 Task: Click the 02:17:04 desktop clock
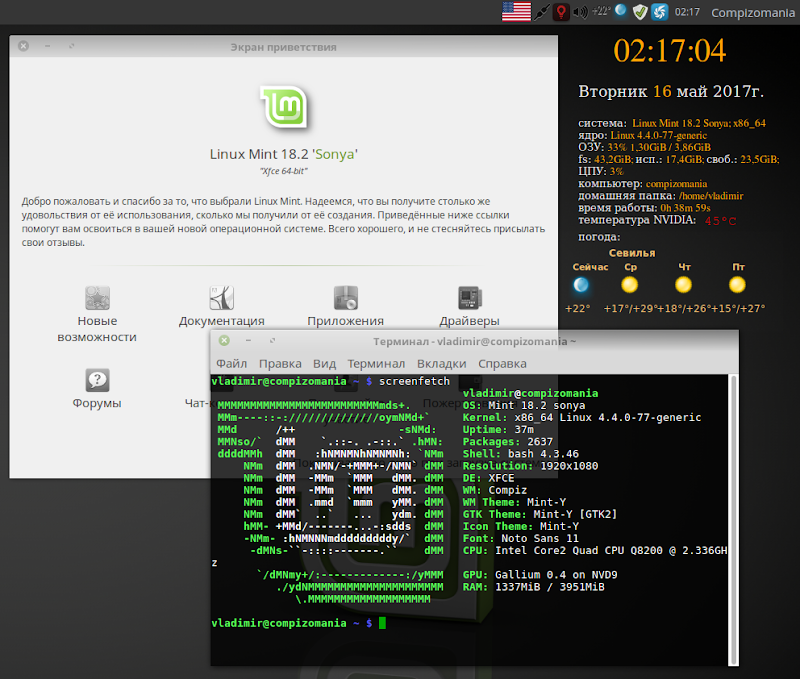[x=669, y=51]
